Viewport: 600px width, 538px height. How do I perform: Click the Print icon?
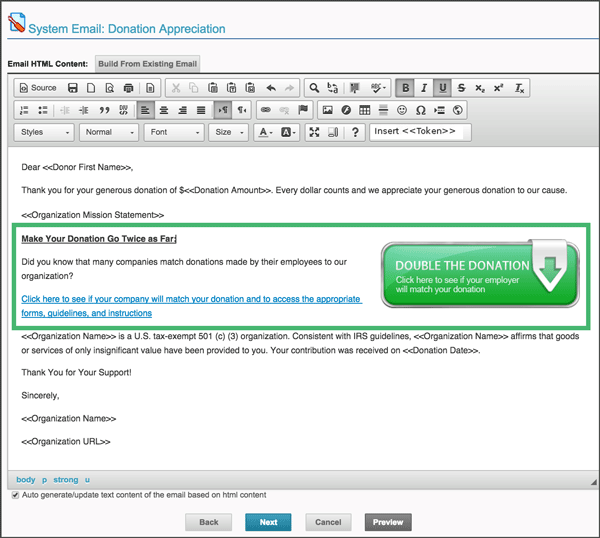(x=129, y=88)
